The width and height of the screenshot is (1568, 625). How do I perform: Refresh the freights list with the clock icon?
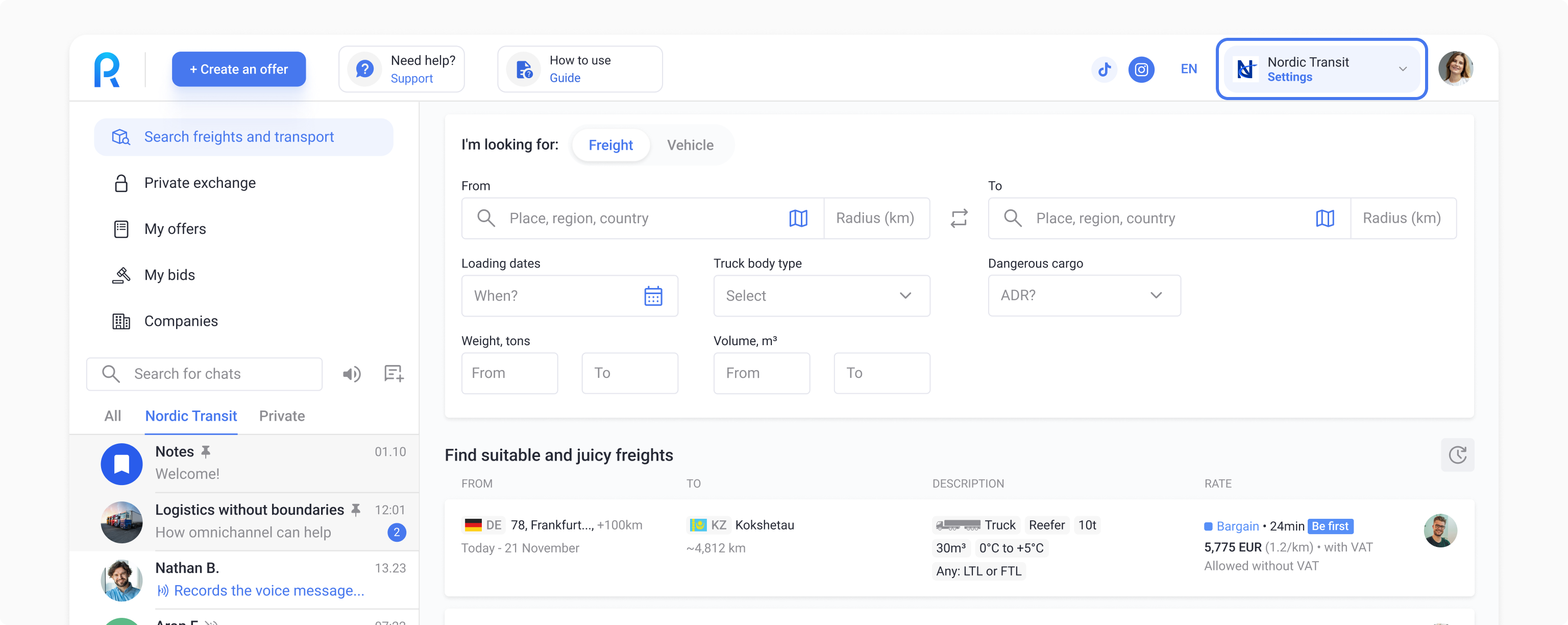(x=1457, y=455)
